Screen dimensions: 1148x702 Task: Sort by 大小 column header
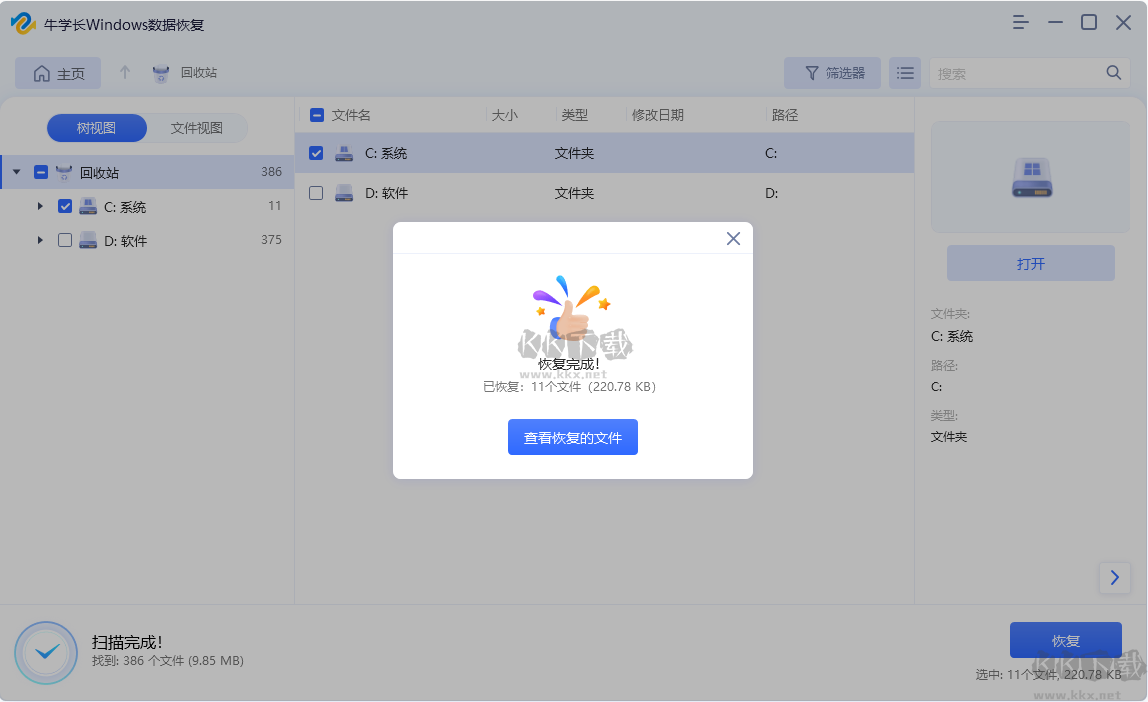pyautogui.click(x=504, y=115)
